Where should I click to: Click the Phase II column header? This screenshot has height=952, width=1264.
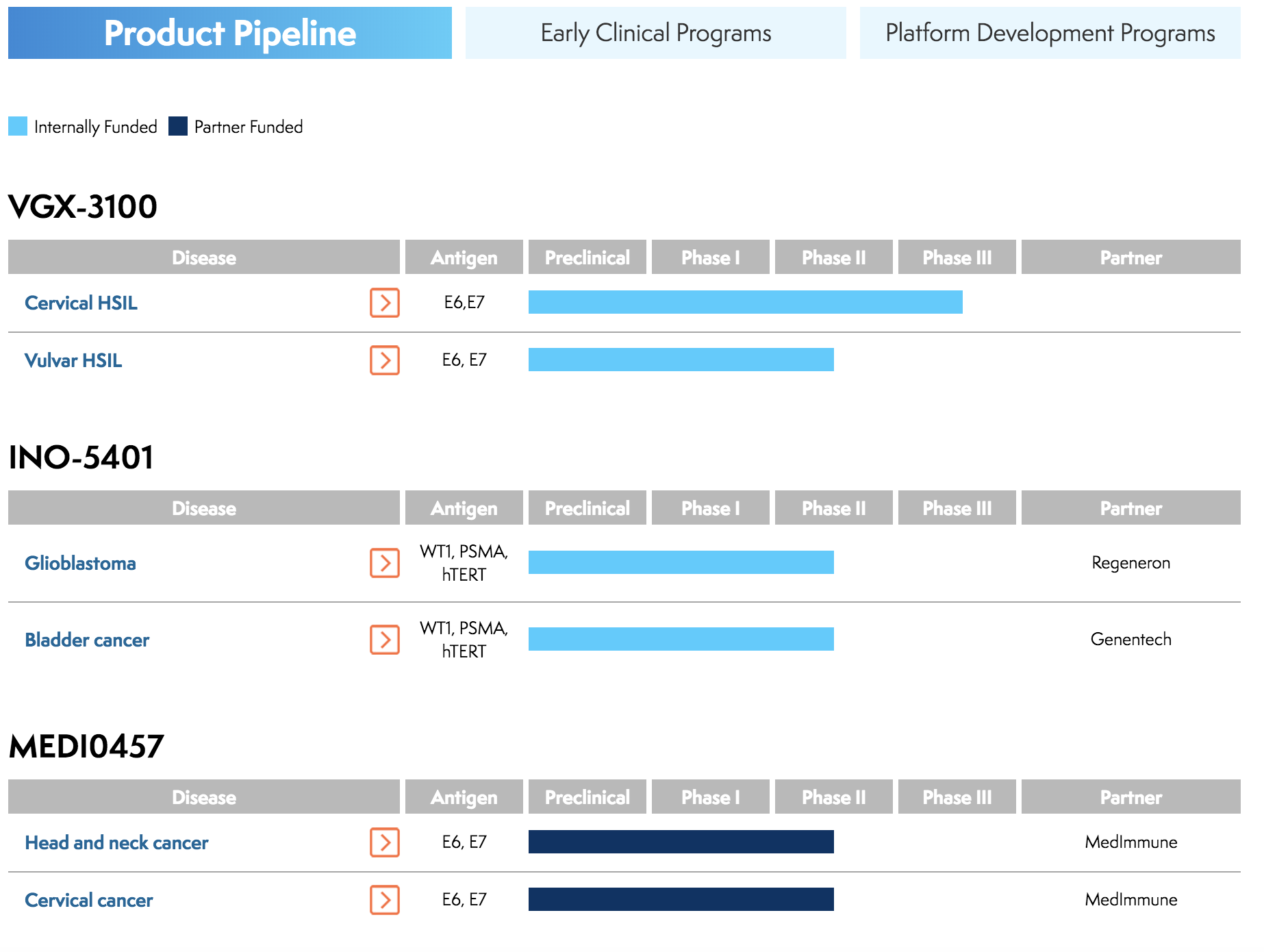click(833, 258)
